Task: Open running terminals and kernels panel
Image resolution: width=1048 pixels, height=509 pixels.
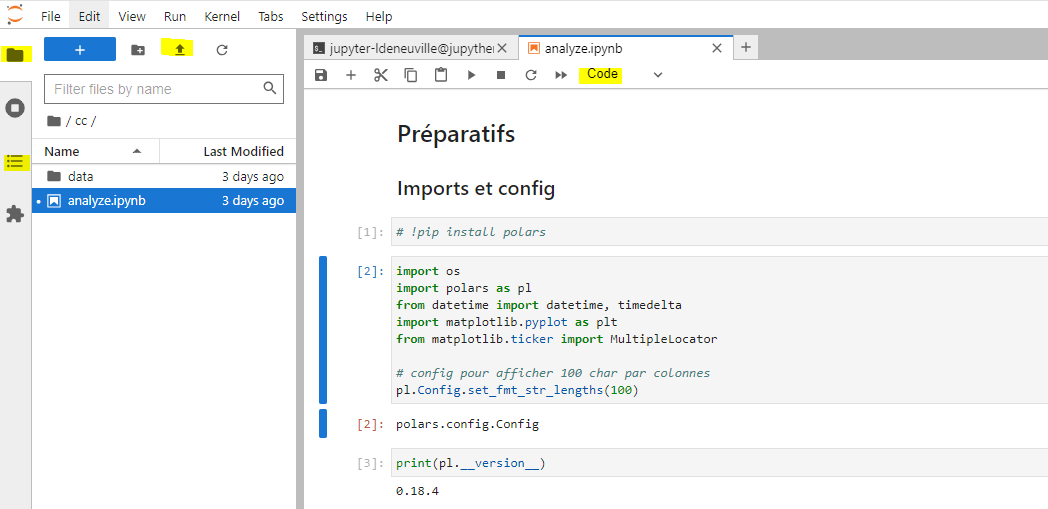Action: coord(15,108)
